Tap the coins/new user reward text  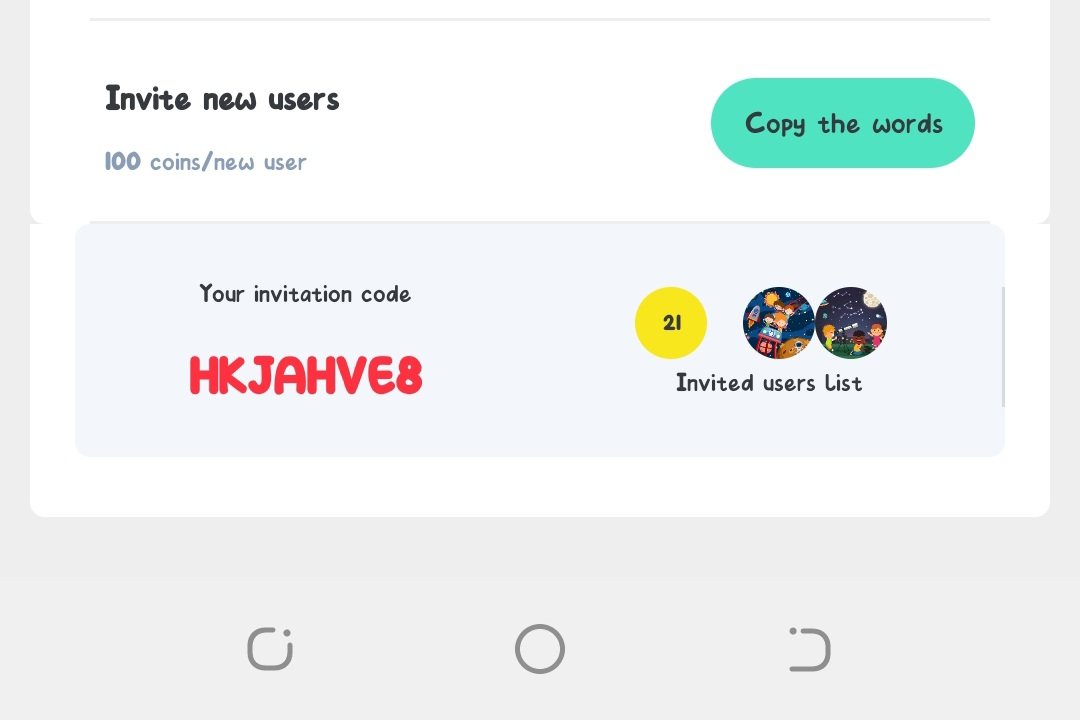[x=228, y=163]
